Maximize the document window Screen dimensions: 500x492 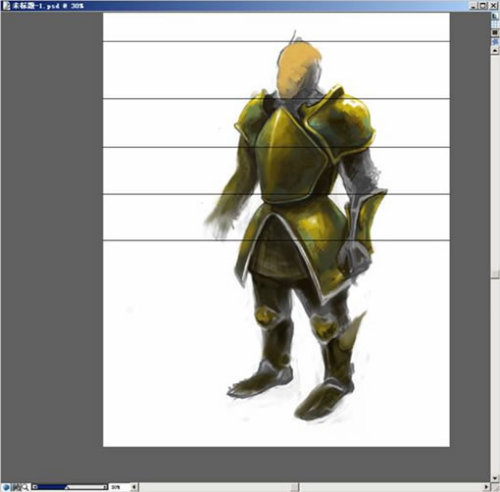click(x=483, y=6)
